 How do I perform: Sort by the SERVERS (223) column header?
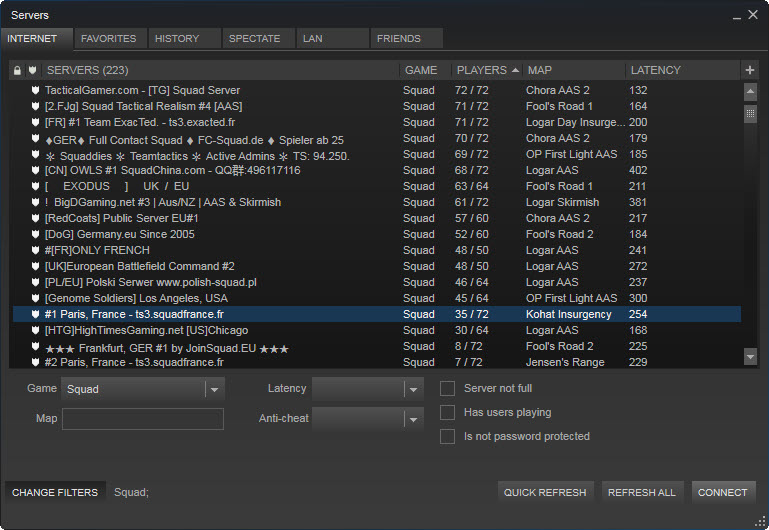(x=221, y=70)
